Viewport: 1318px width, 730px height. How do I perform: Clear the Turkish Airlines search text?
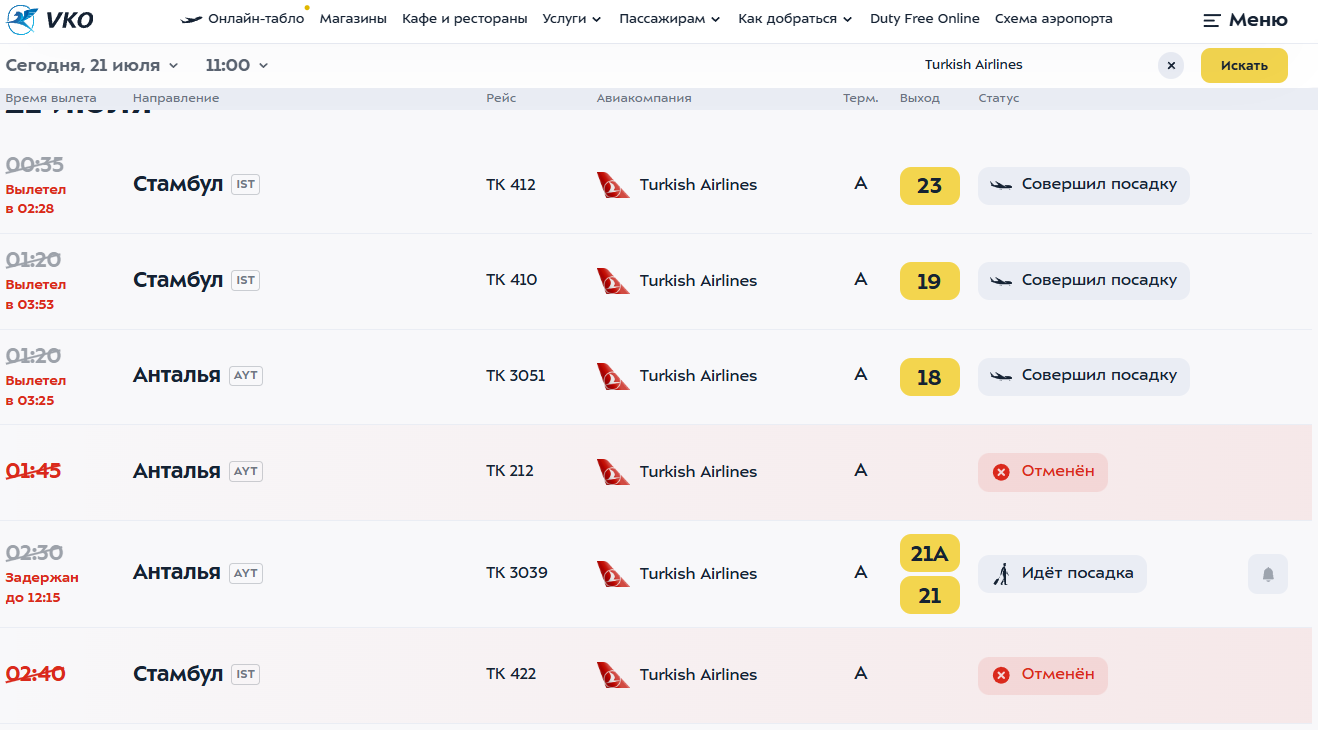click(x=1171, y=65)
